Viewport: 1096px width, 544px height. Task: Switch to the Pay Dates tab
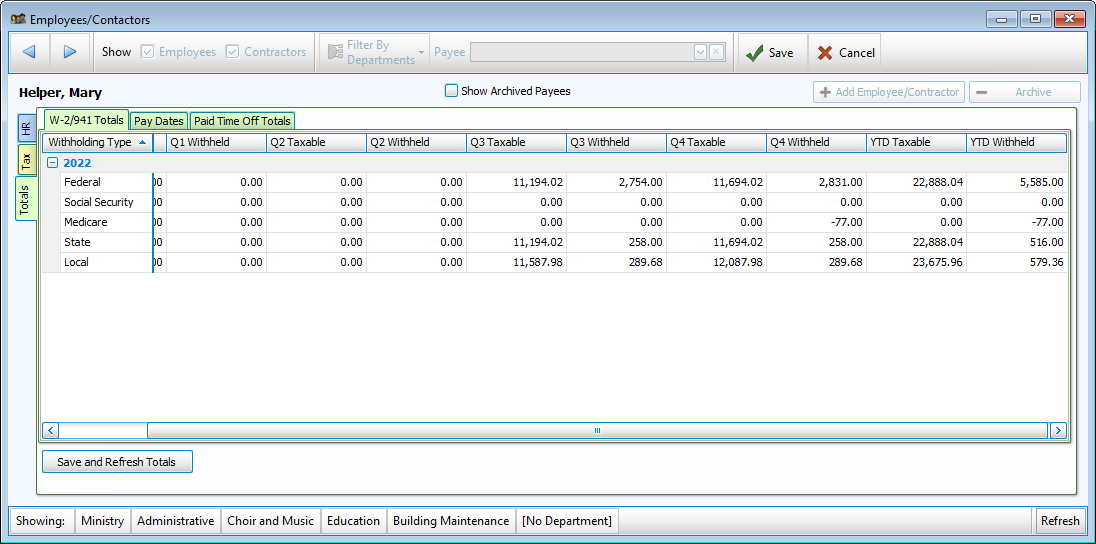(159, 121)
